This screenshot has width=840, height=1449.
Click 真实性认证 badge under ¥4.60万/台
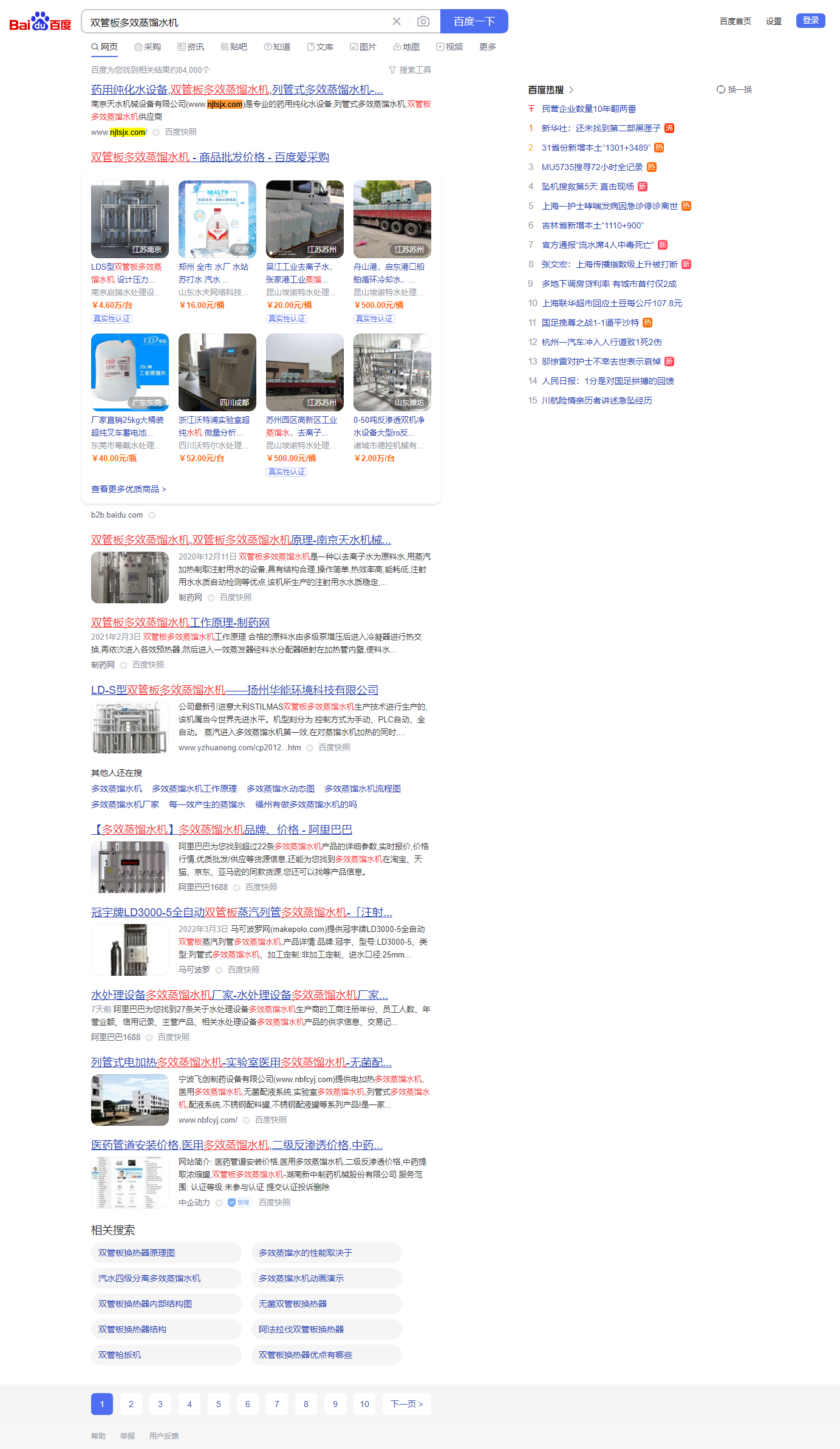click(x=112, y=319)
